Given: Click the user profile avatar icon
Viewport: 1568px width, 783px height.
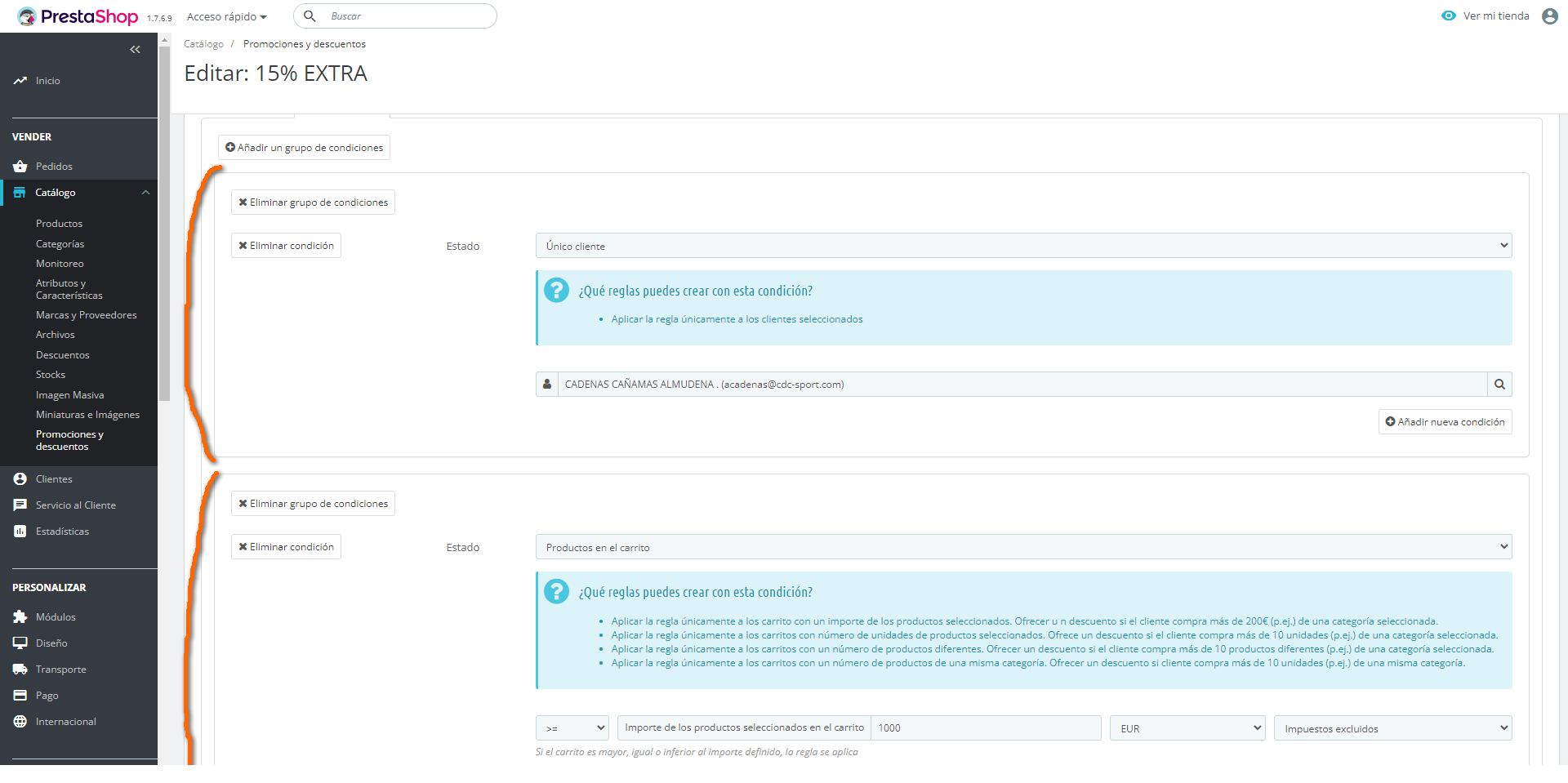Looking at the screenshot, I should pos(1549,16).
